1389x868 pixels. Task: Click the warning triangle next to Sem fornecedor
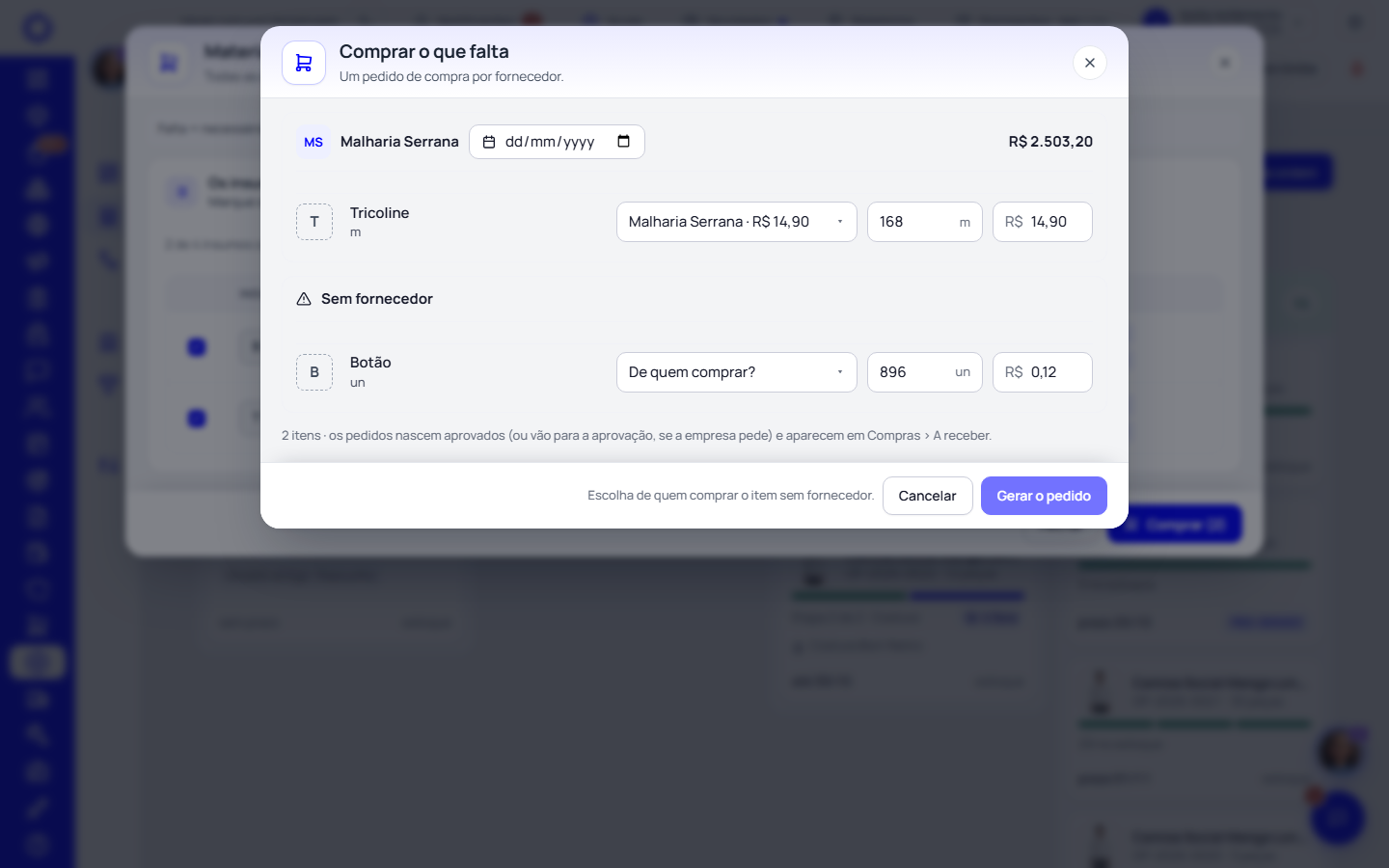[304, 299]
